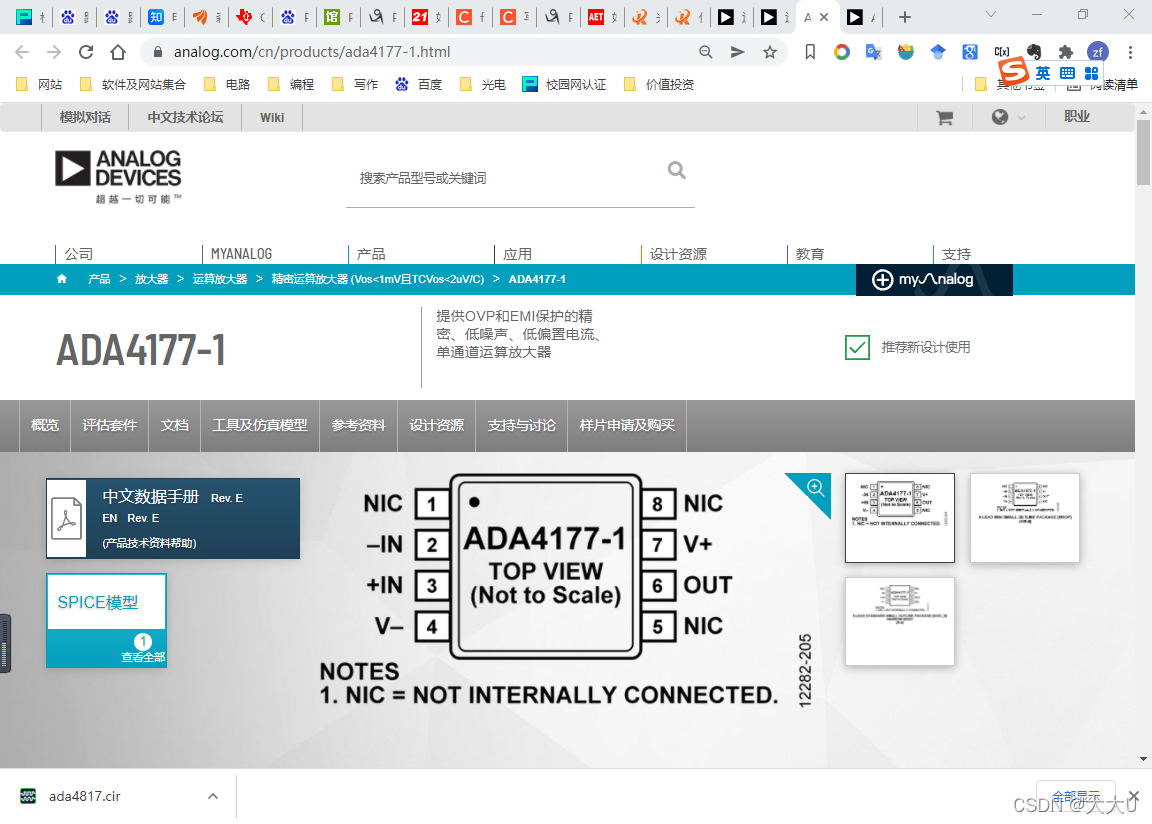Open the 概览 tab
This screenshot has width=1152, height=824.
coord(45,425)
